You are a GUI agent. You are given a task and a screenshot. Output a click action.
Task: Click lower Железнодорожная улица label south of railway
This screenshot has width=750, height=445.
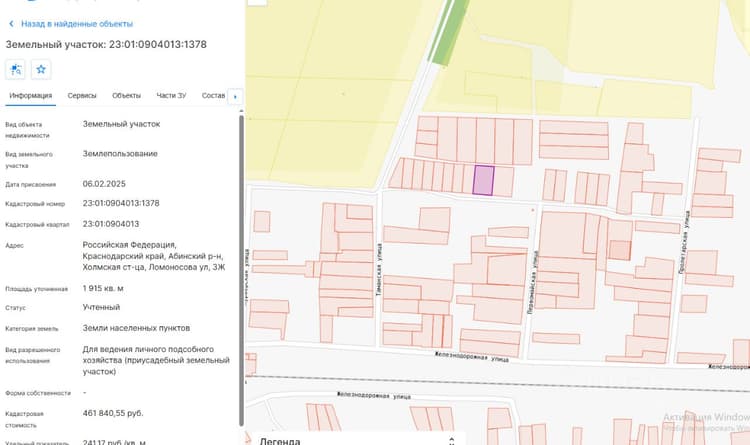[374, 395]
